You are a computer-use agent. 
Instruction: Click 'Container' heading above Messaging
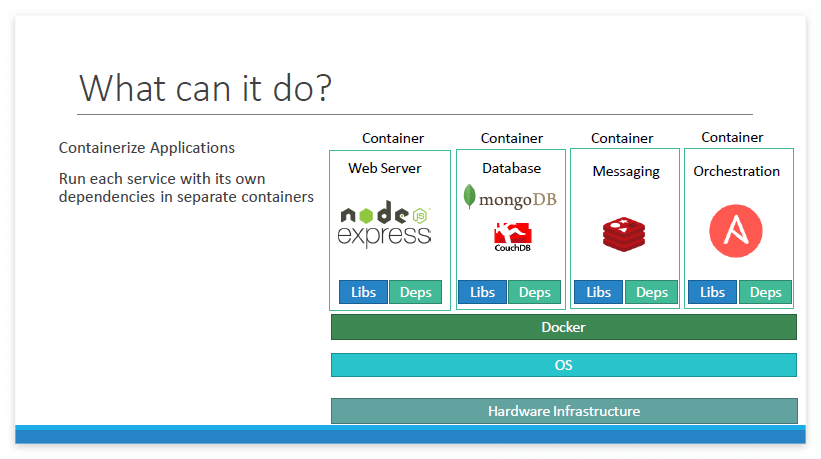(622, 138)
